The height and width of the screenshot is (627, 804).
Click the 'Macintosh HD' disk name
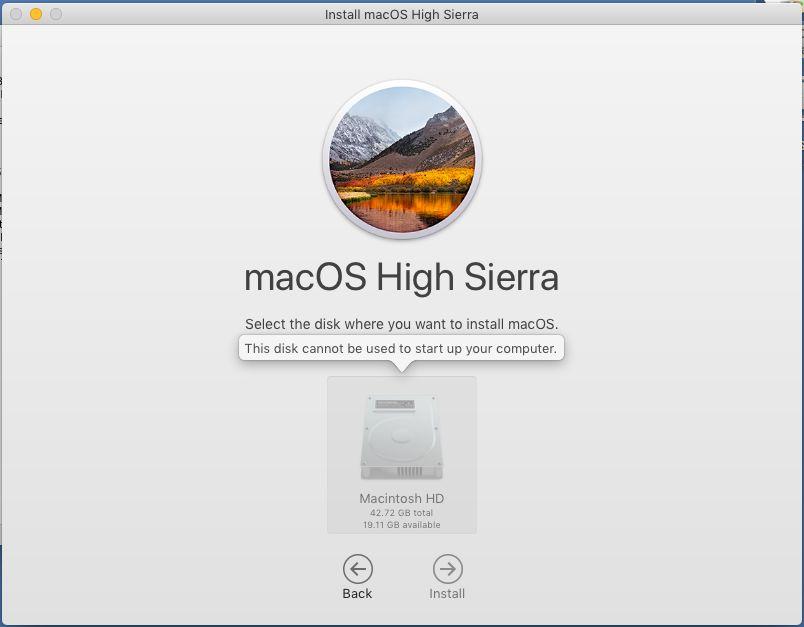pyautogui.click(x=401, y=498)
